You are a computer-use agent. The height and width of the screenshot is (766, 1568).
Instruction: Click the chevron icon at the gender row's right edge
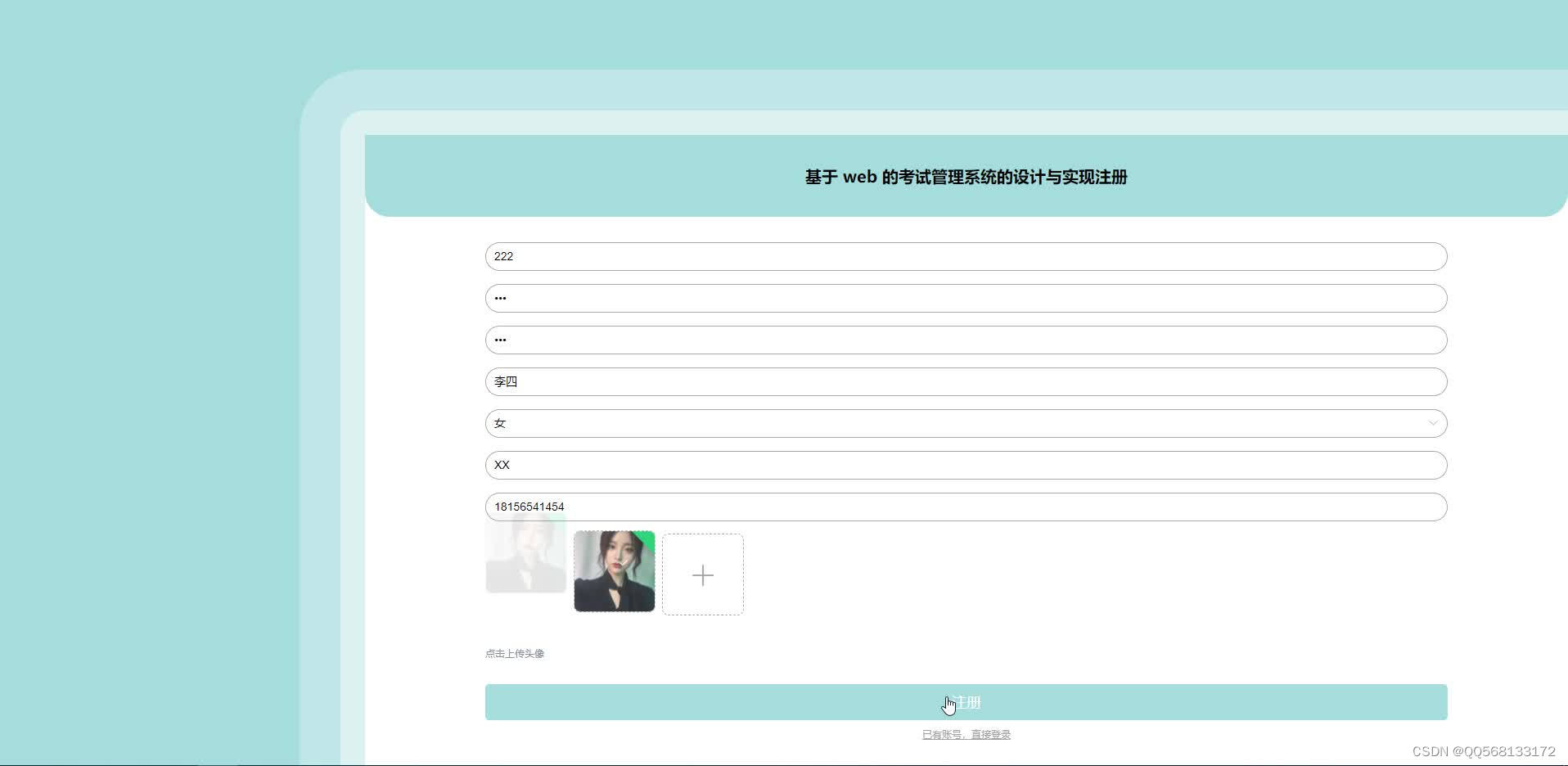[x=1434, y=423]
